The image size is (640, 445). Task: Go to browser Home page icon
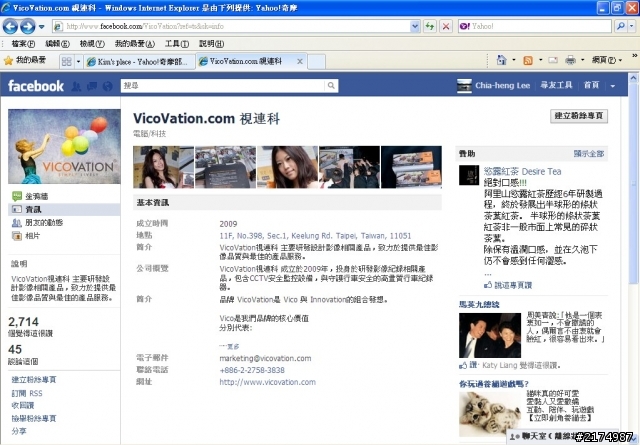point(501,60)
